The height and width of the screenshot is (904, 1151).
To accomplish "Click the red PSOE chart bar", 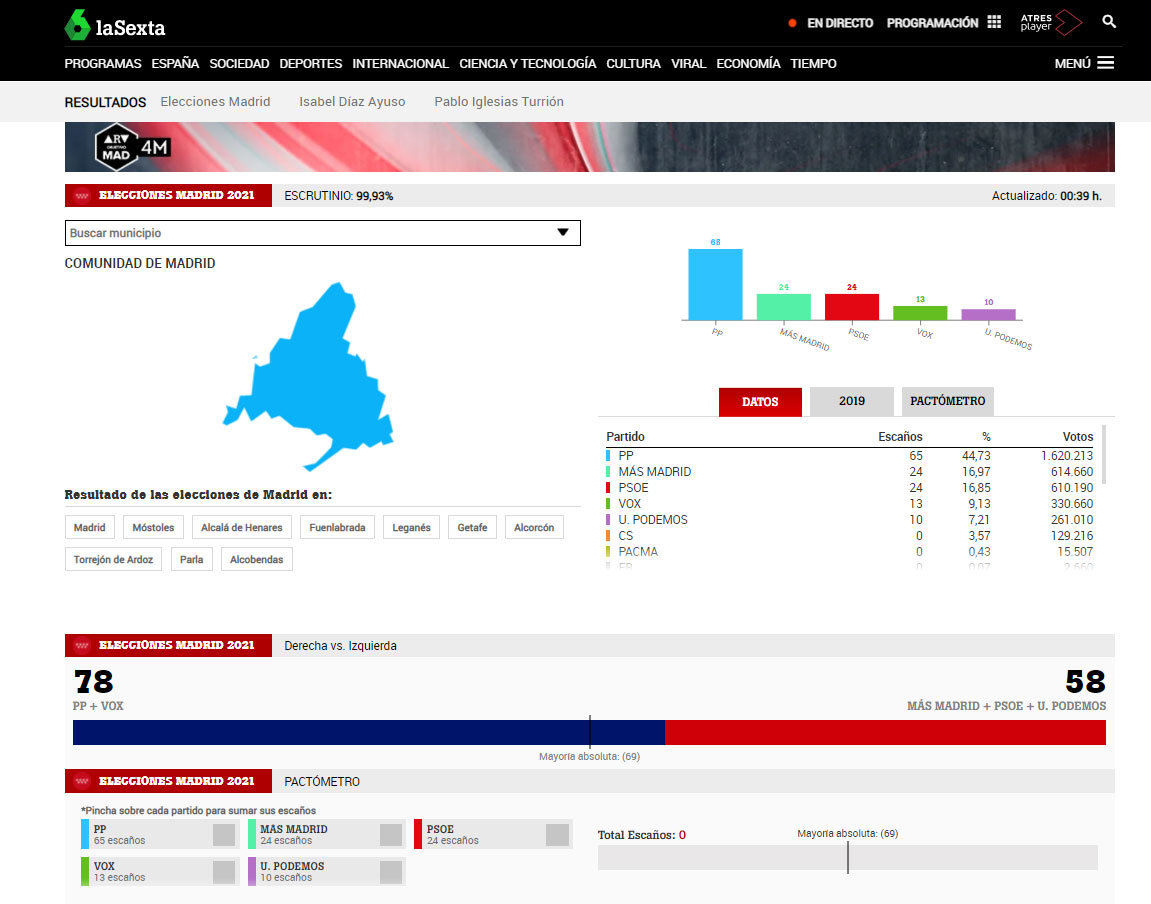I will (x=852, y=307).
